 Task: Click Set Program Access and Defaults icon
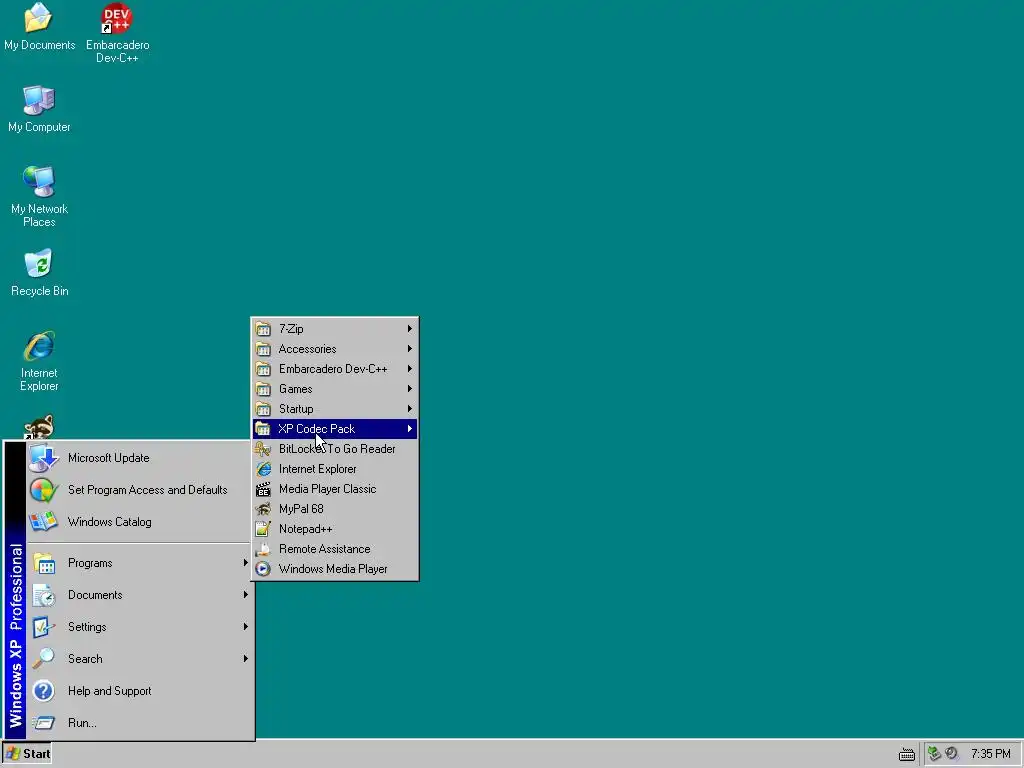click(x=44, y=490)
